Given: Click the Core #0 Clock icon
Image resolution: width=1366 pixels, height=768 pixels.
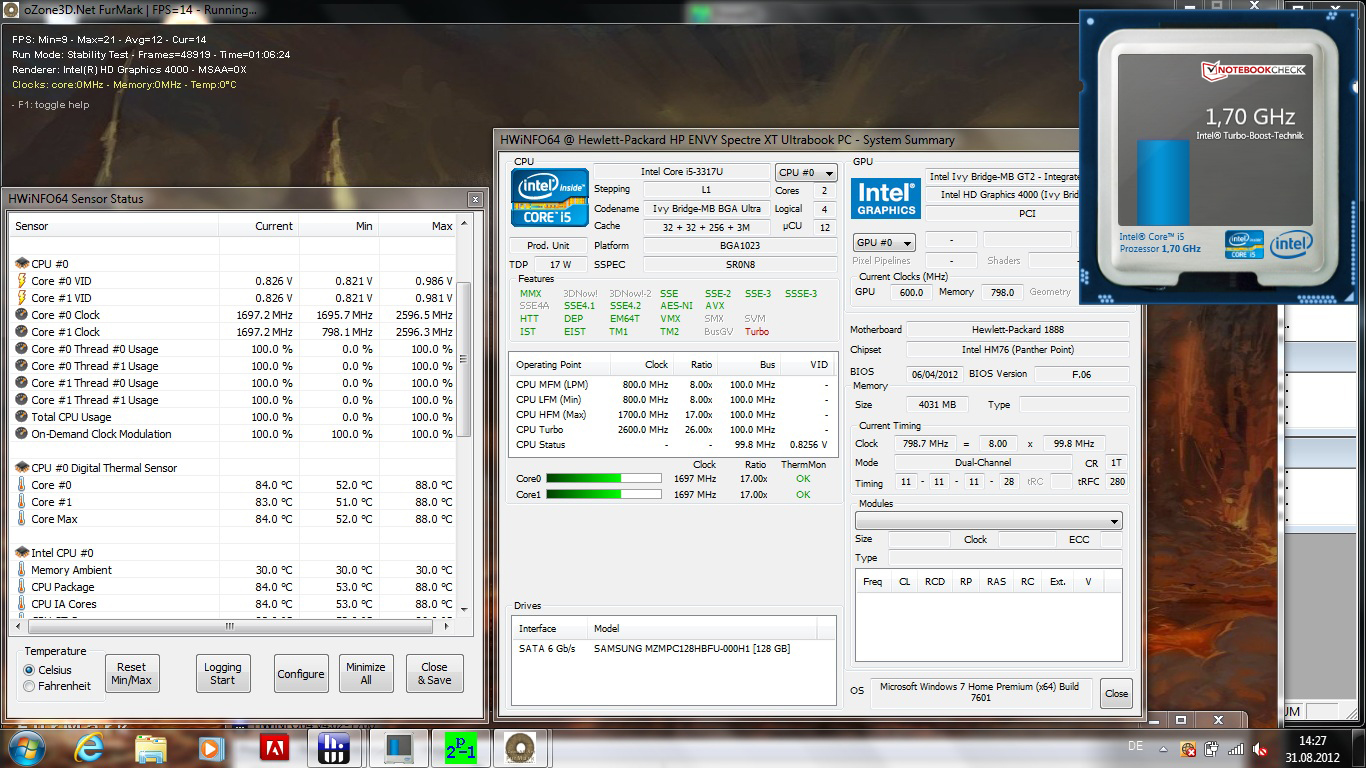Looking at the screenshot, I should pyautogui.click(x=22, y=315).
